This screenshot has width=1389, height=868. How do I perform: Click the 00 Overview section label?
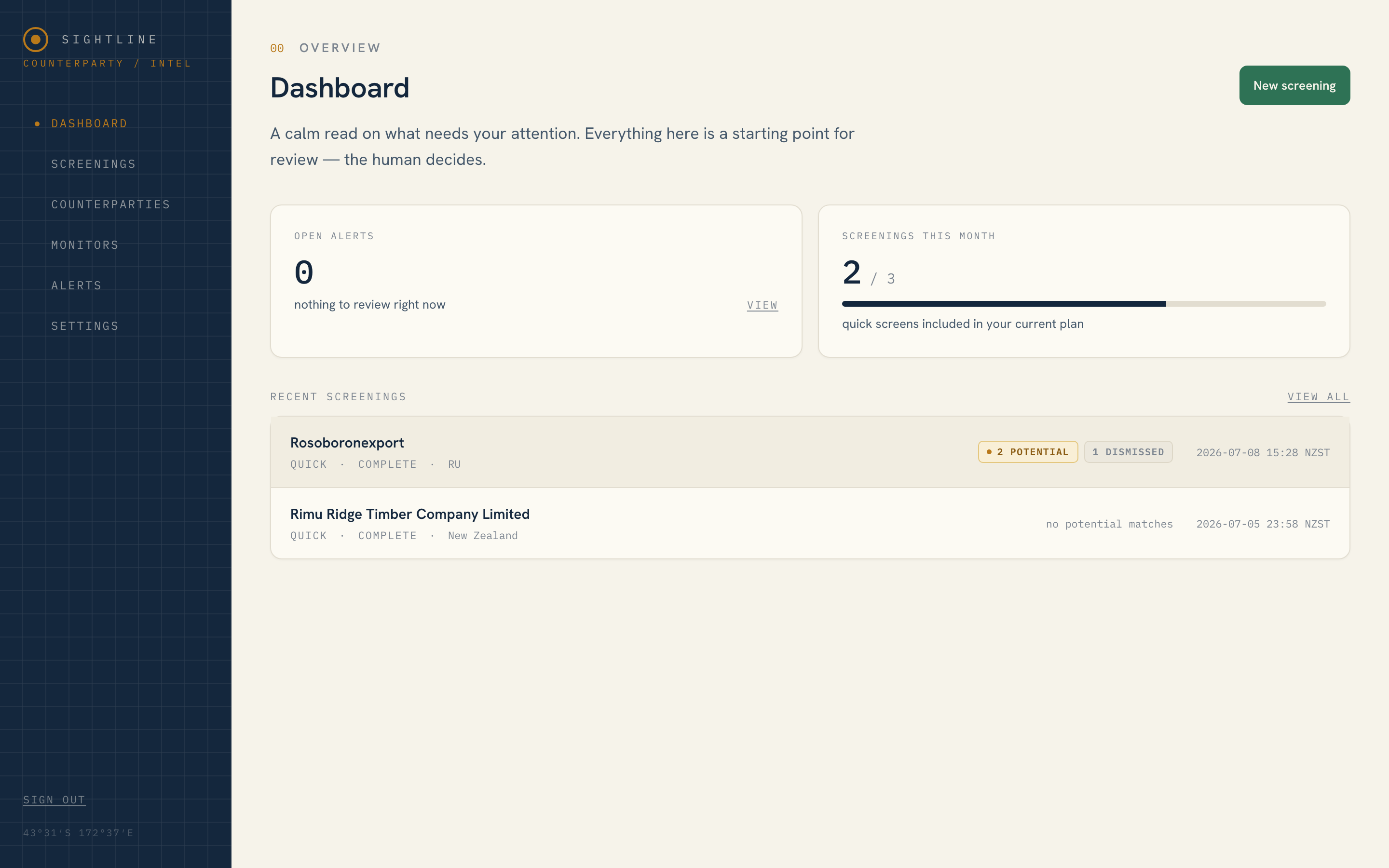326,48
